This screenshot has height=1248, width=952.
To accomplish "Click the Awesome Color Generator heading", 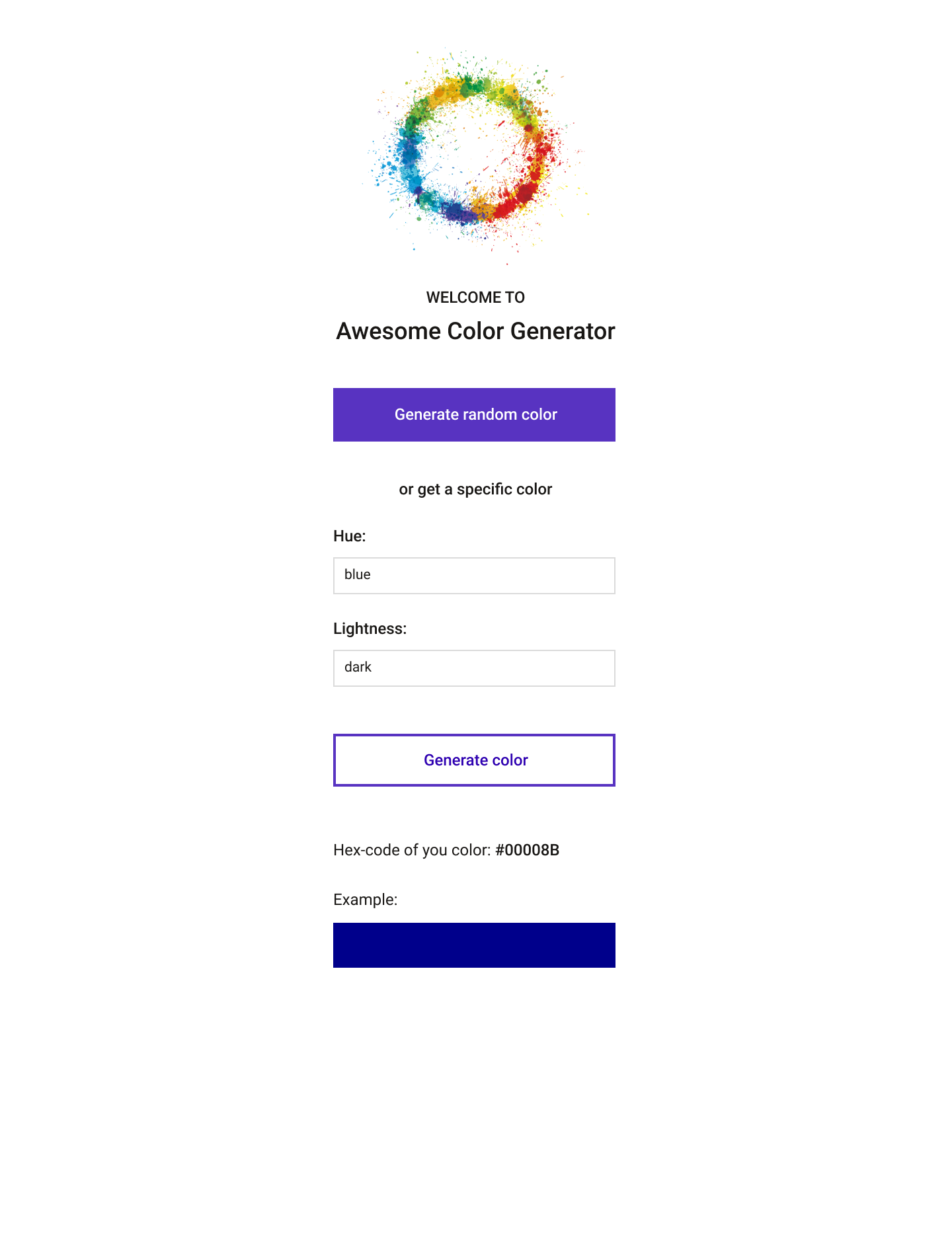I will tap(475, 331).
